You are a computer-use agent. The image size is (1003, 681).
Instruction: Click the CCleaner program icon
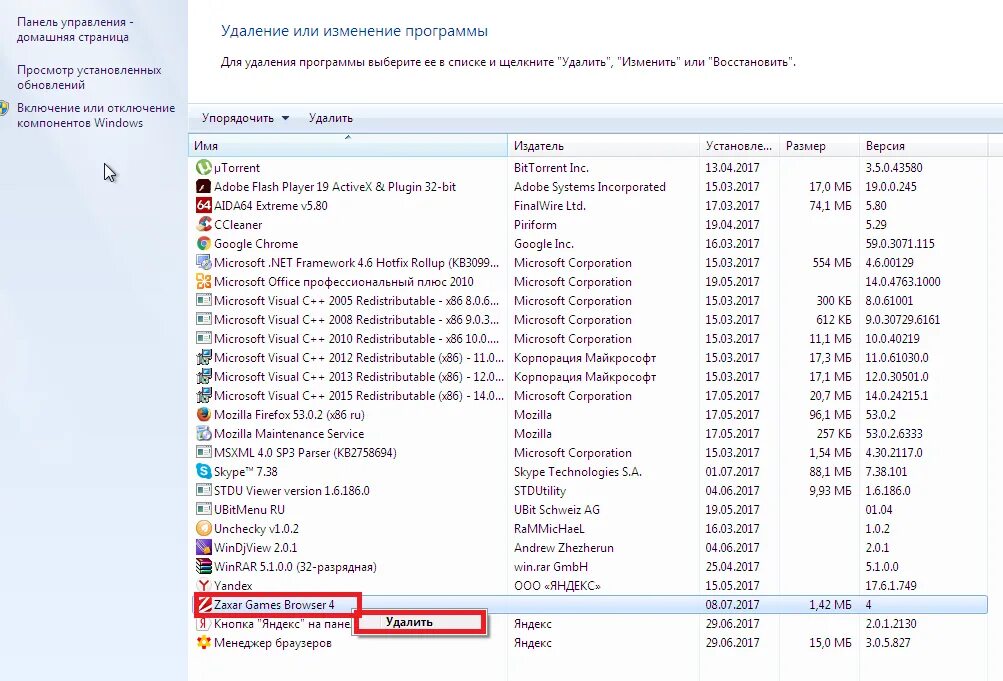point(203,224)
